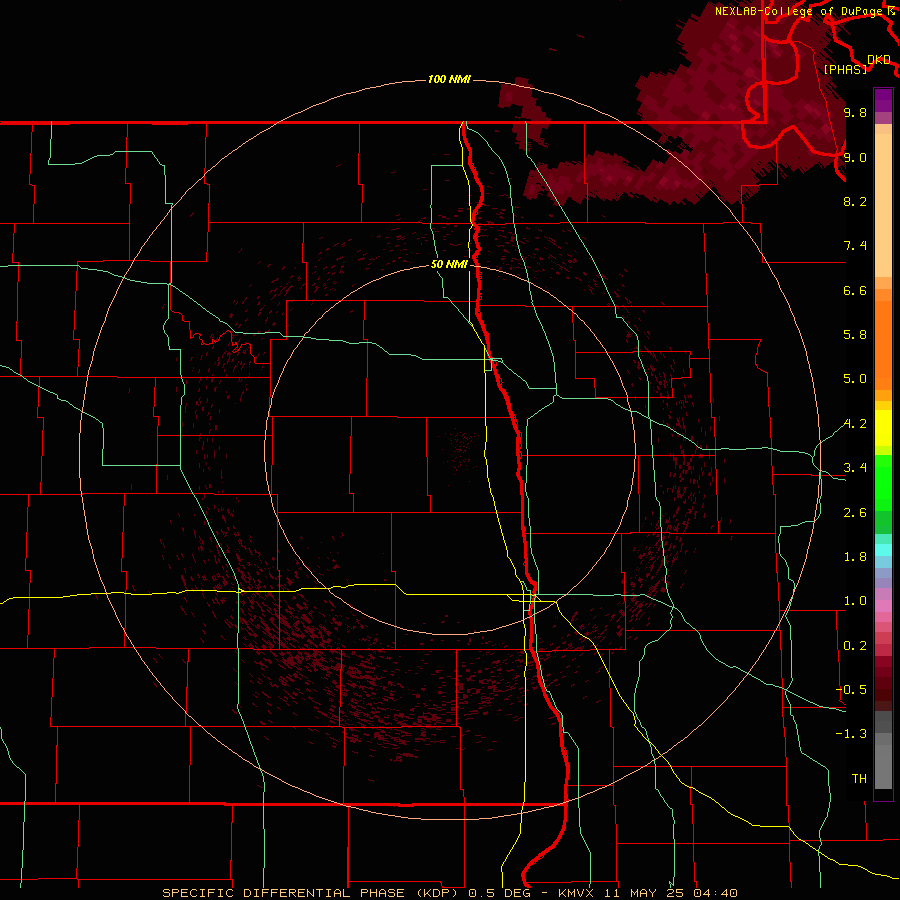Click the bright green segment of the color bar
This screenshot has height=900, width=900.
[x=883, y=482]
